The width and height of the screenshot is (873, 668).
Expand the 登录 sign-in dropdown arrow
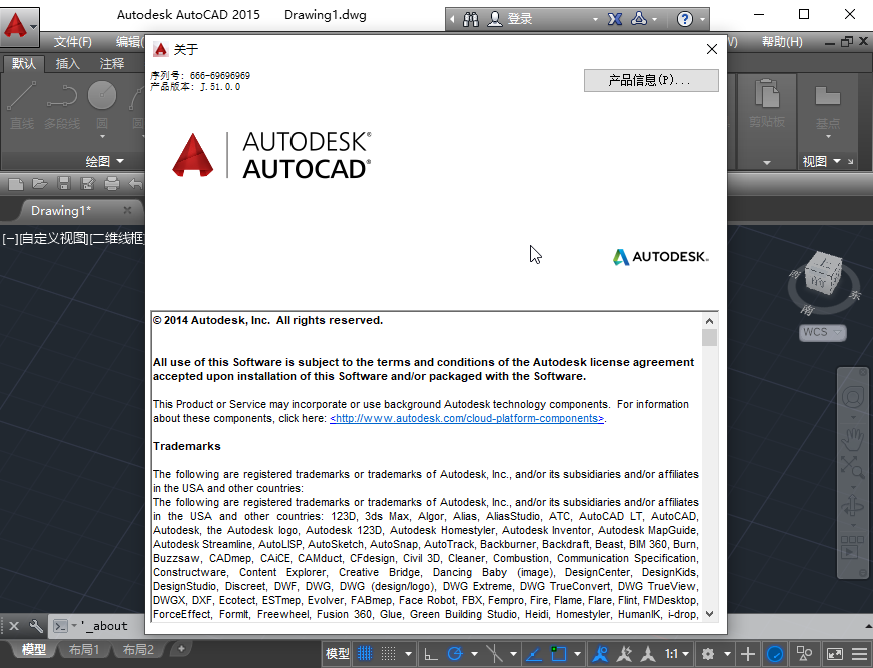coord(595,17)
